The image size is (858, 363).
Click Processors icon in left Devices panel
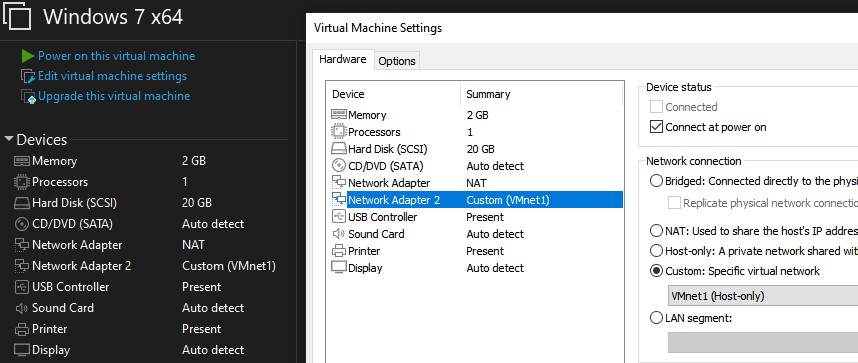pos(22,182)
